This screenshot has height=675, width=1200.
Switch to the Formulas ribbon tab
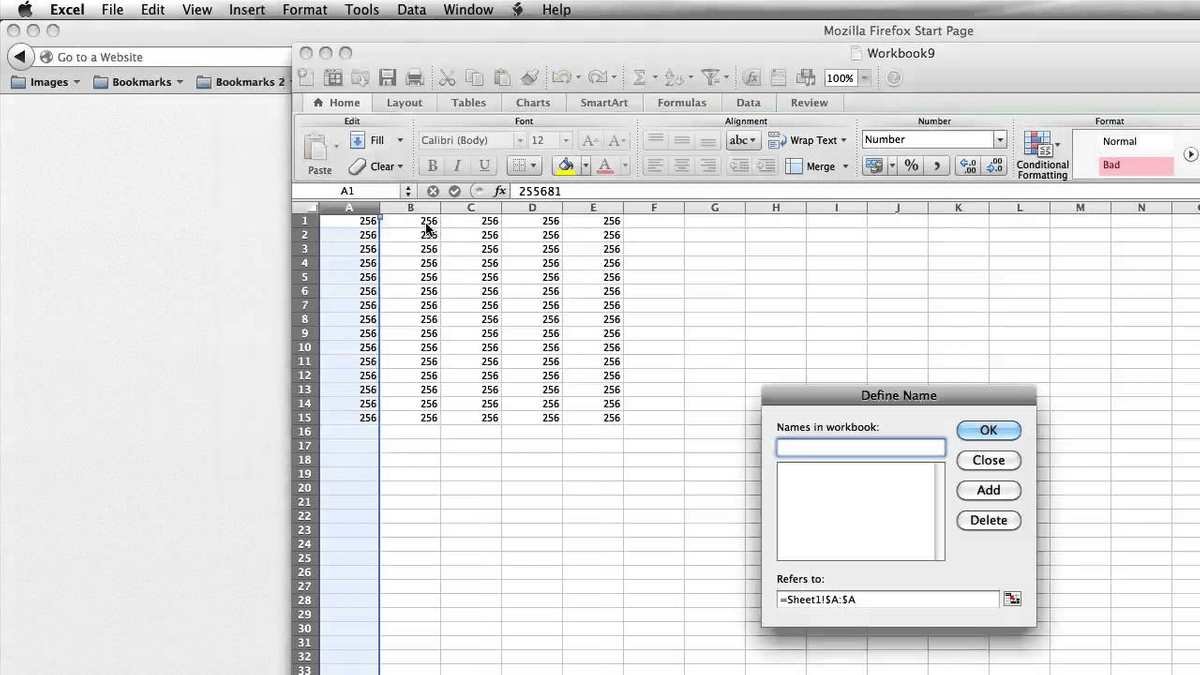[x=681, y=103]
